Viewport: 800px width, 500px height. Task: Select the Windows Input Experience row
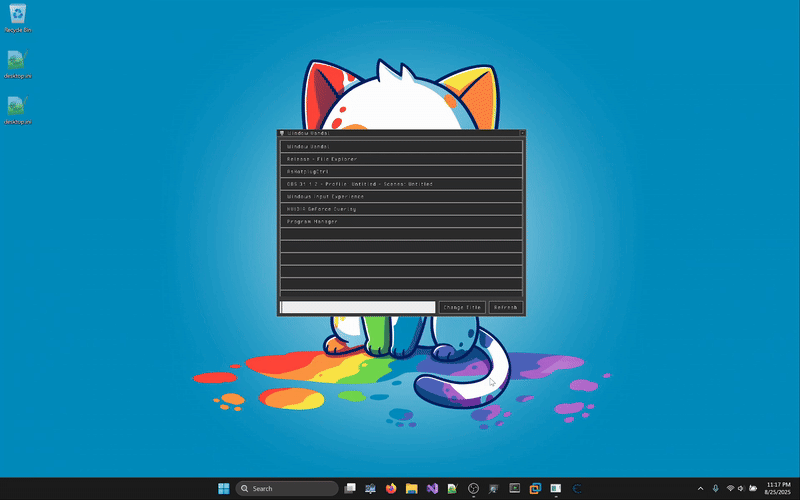click(x=401, y=196)
